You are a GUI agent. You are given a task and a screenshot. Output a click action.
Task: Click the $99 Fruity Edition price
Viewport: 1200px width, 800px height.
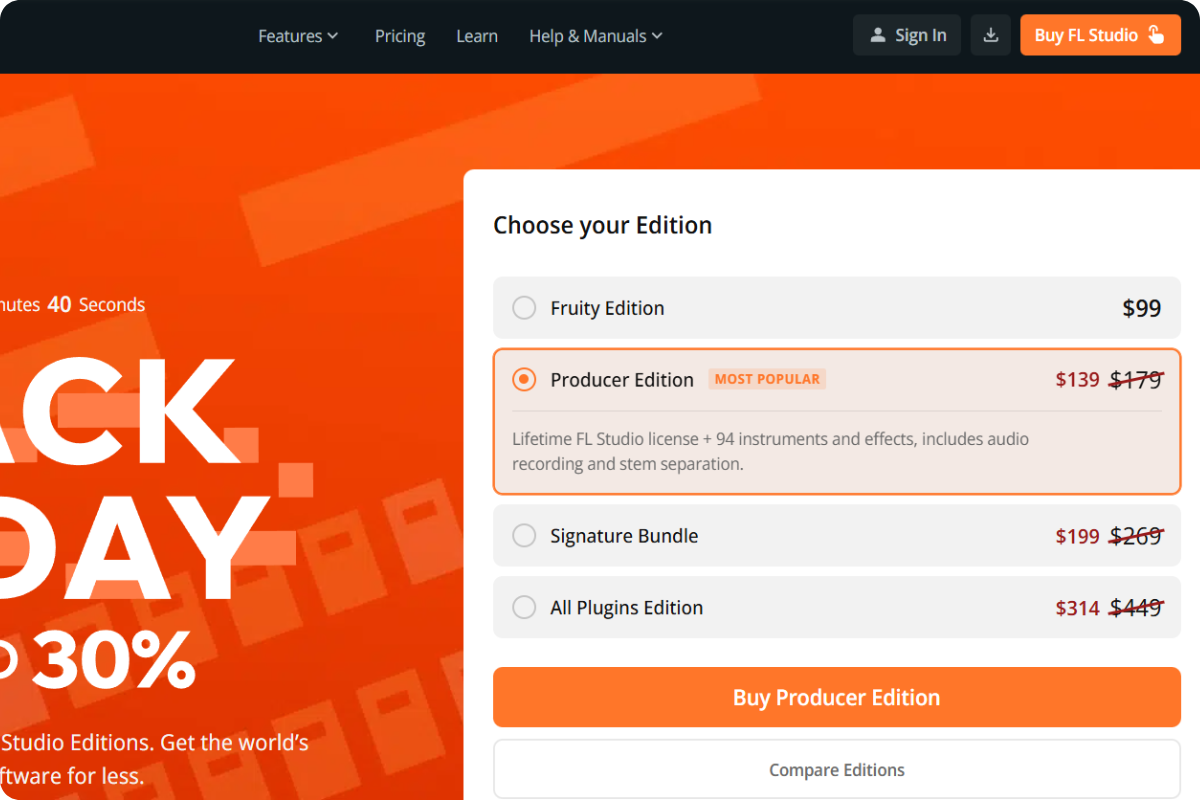click(1141, 308)
